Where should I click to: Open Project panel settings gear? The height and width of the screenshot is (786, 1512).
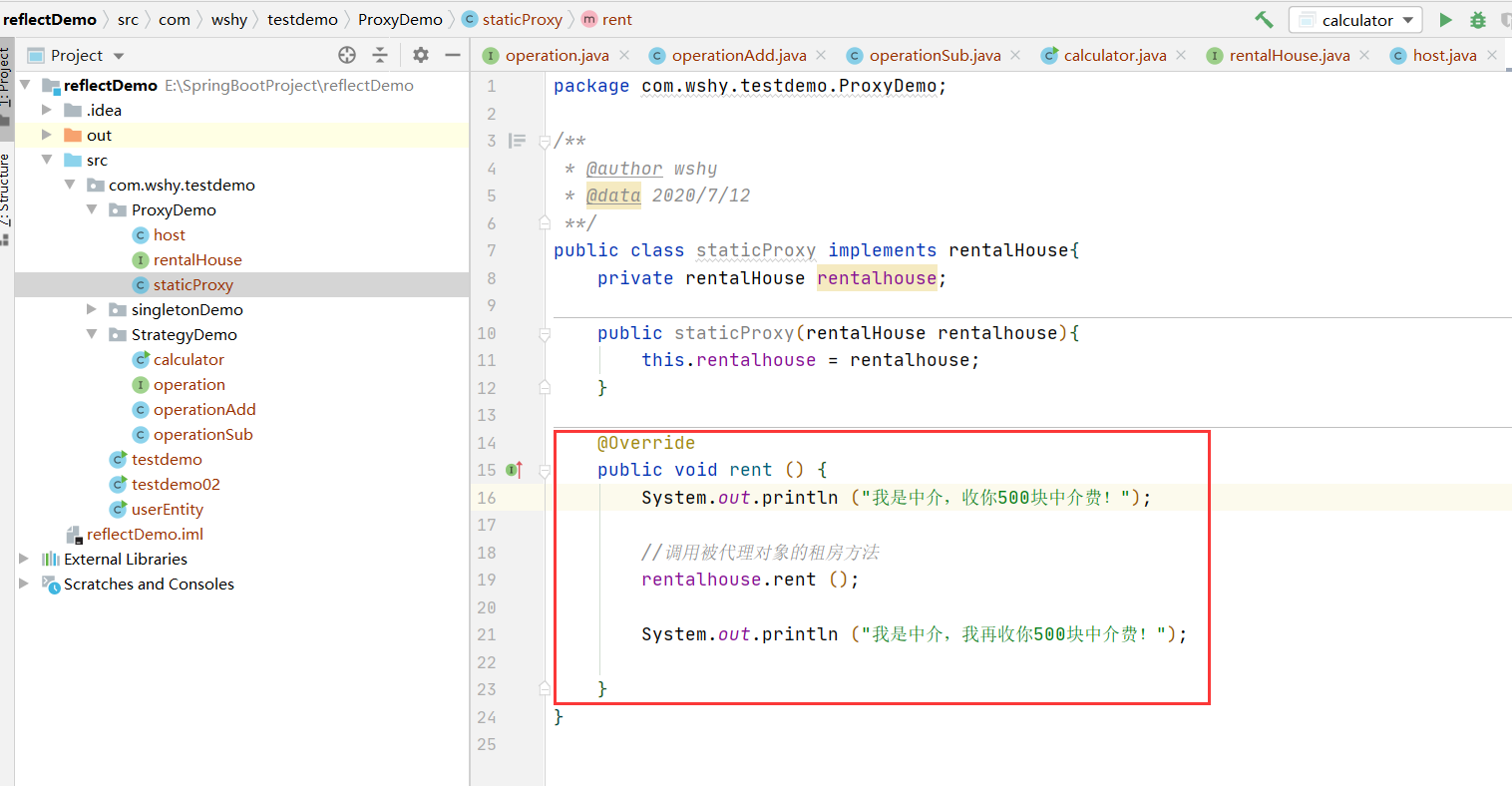(x=421, y=55)
